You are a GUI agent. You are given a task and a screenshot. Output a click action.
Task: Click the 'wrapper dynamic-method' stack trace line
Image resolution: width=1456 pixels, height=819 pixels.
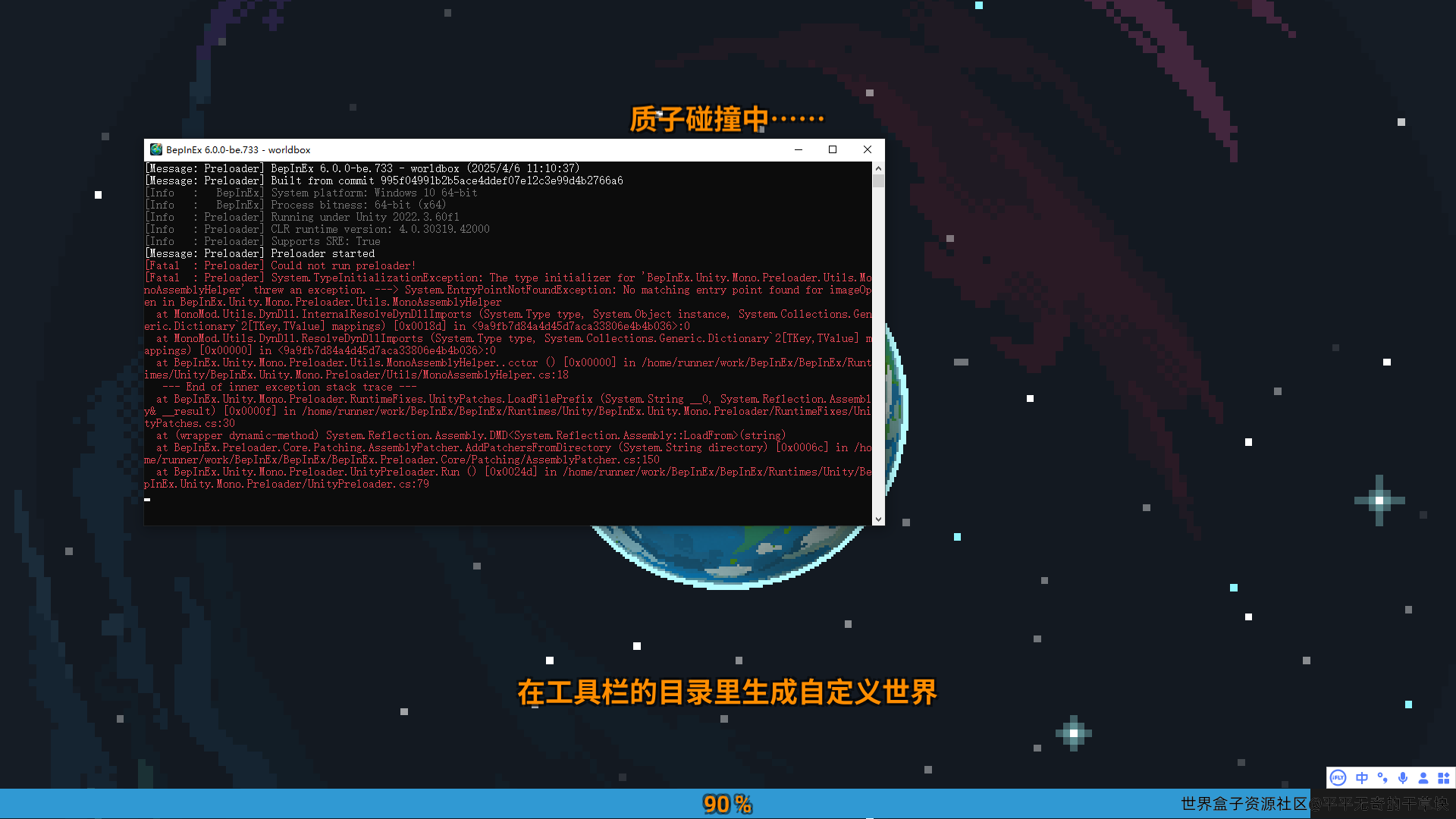pyautogui.click(x=471, y=435)
